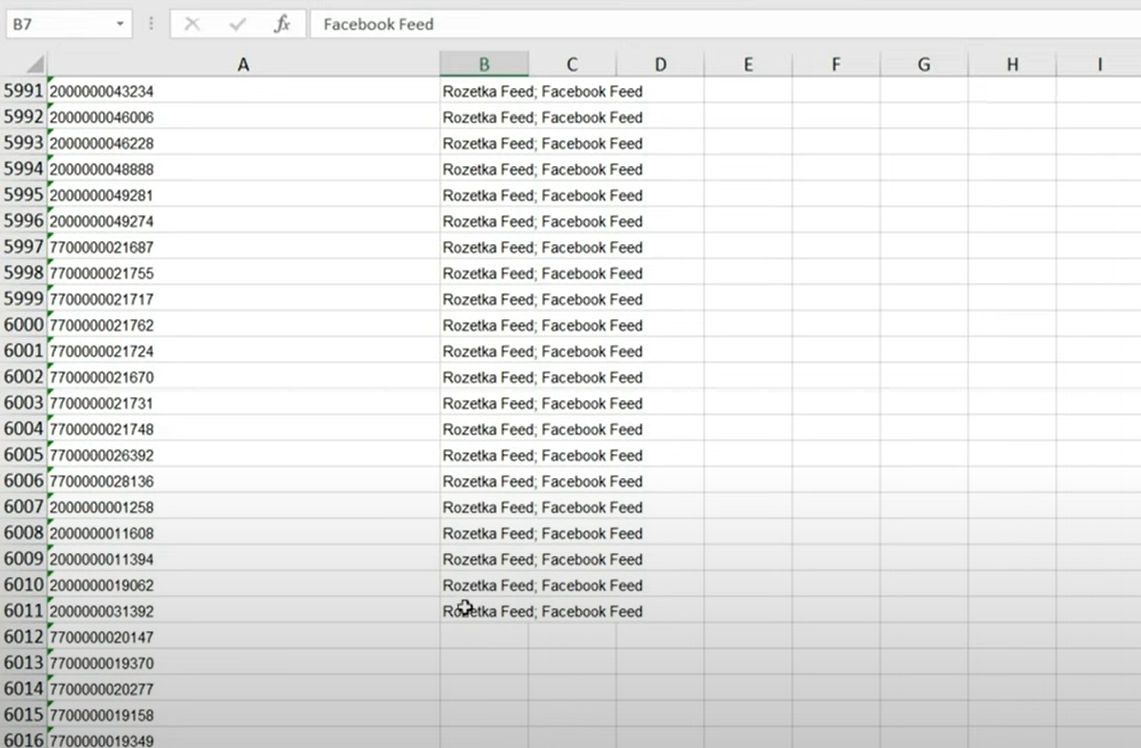Image resolution: width=1141 pixels, height=748 pixels.
Task: Click cell with value 2000000049281
Action: tap(244, 195)
